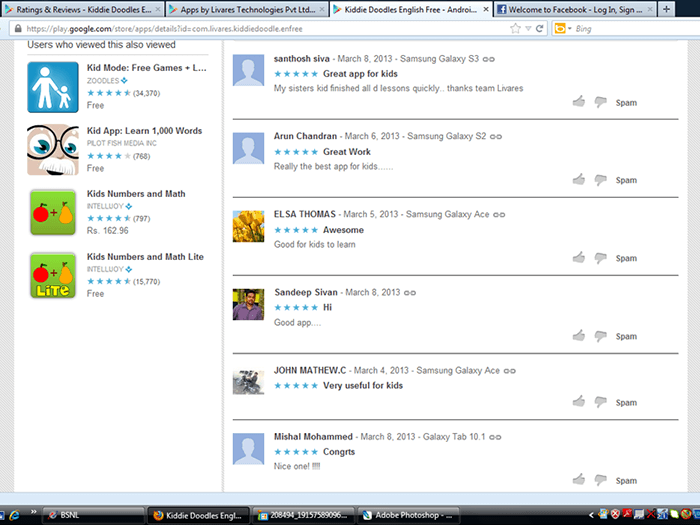
Task: Mark Mishal Mohammed's review as Spam
Action: [626, 481]
